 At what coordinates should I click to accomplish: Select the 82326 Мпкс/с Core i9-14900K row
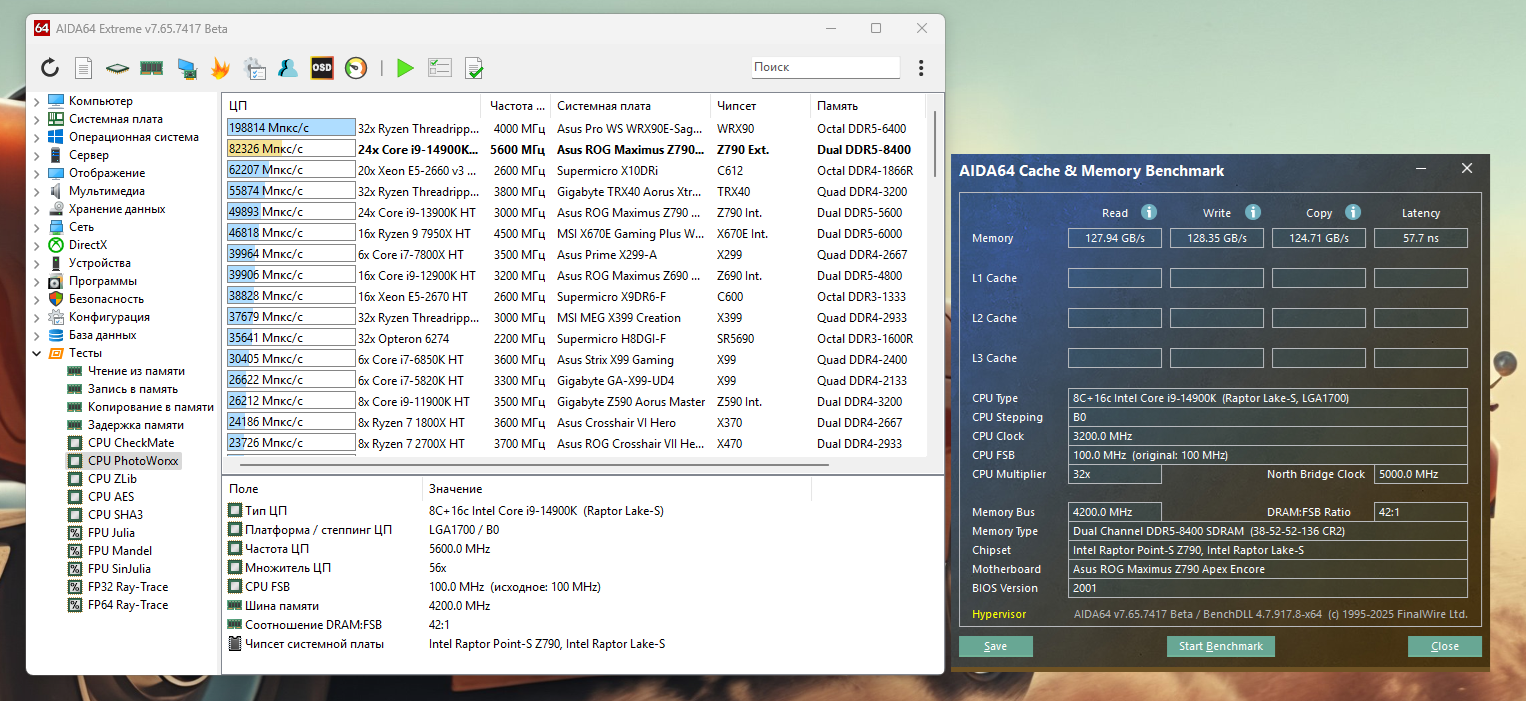(574, 149)
